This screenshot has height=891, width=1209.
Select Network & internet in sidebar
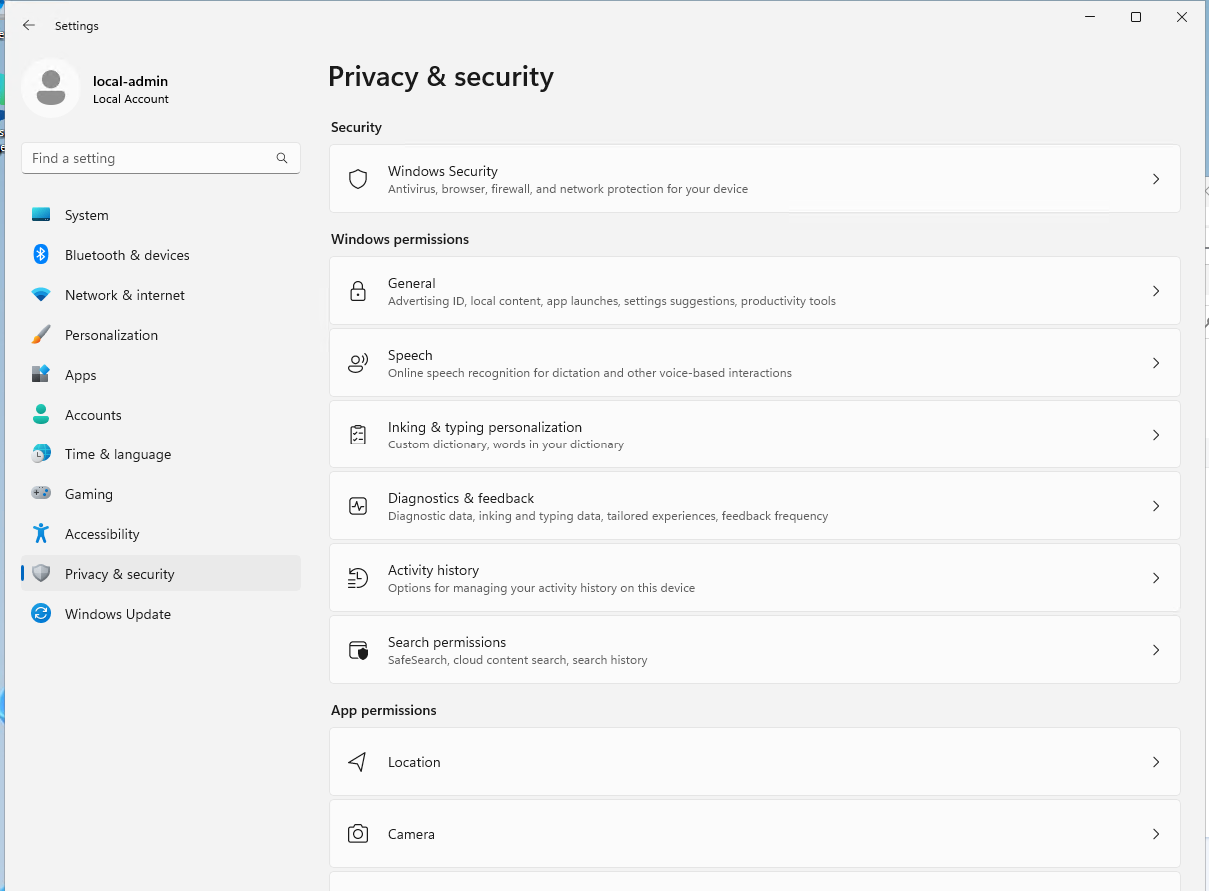click(161, 295)
